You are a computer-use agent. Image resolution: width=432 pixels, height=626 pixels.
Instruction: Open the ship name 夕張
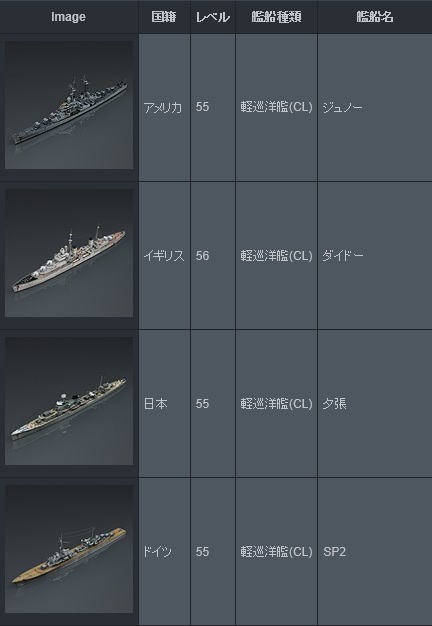click(x=335, y=404)
